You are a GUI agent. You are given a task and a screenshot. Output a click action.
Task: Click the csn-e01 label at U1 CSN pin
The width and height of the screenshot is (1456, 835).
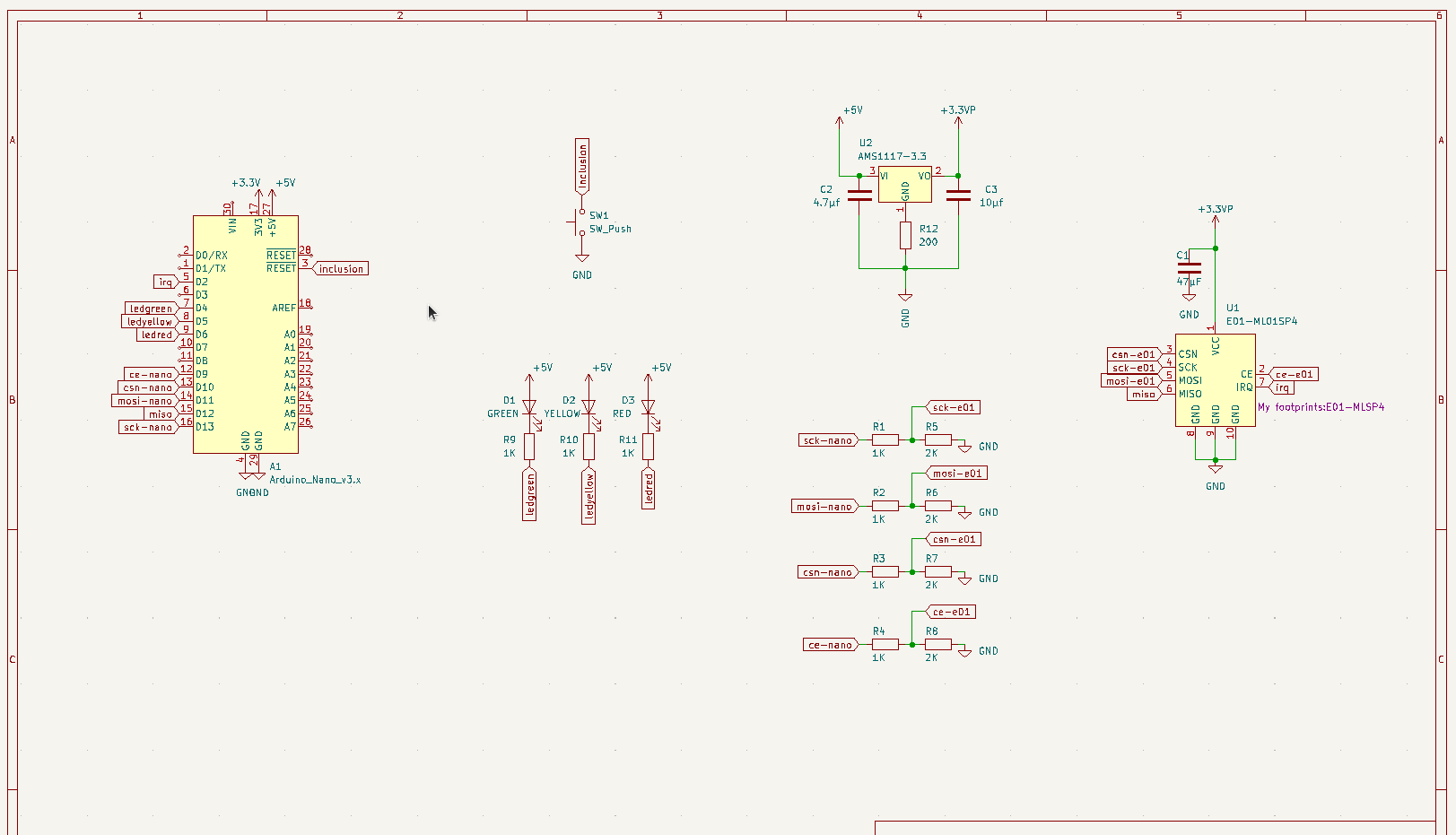[x=1135, y=354]
